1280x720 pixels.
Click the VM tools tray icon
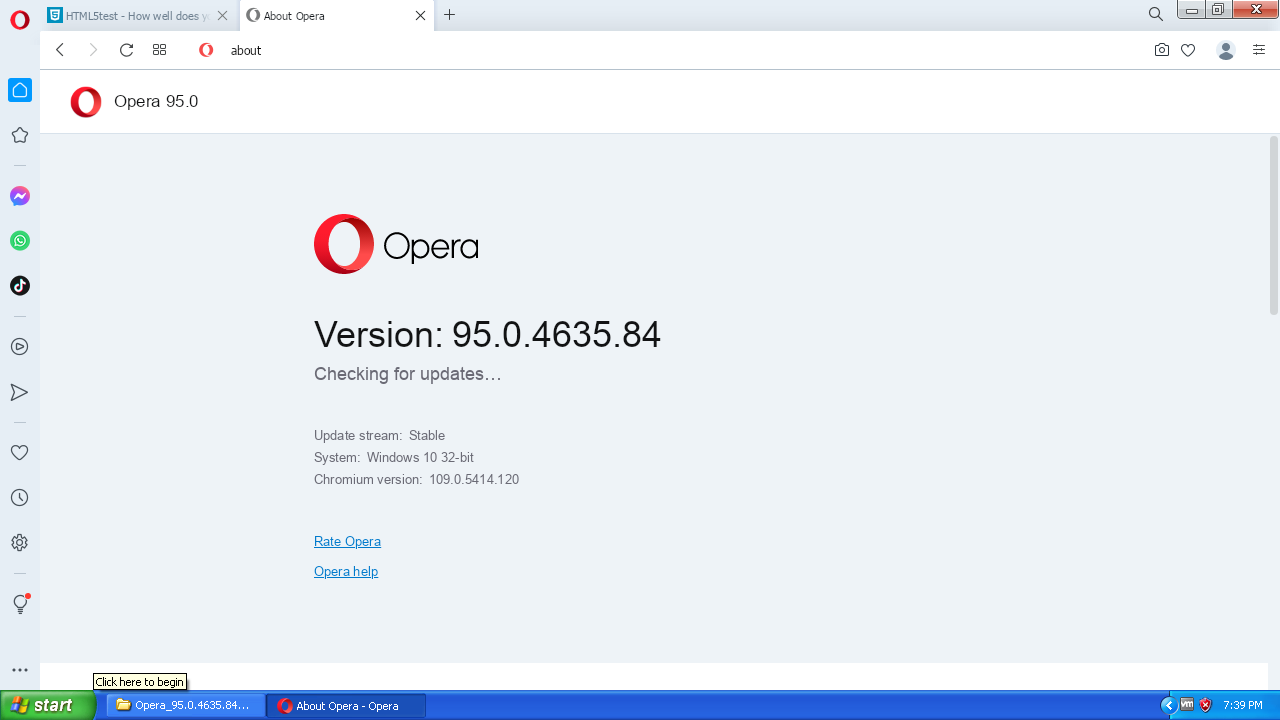1187,705
